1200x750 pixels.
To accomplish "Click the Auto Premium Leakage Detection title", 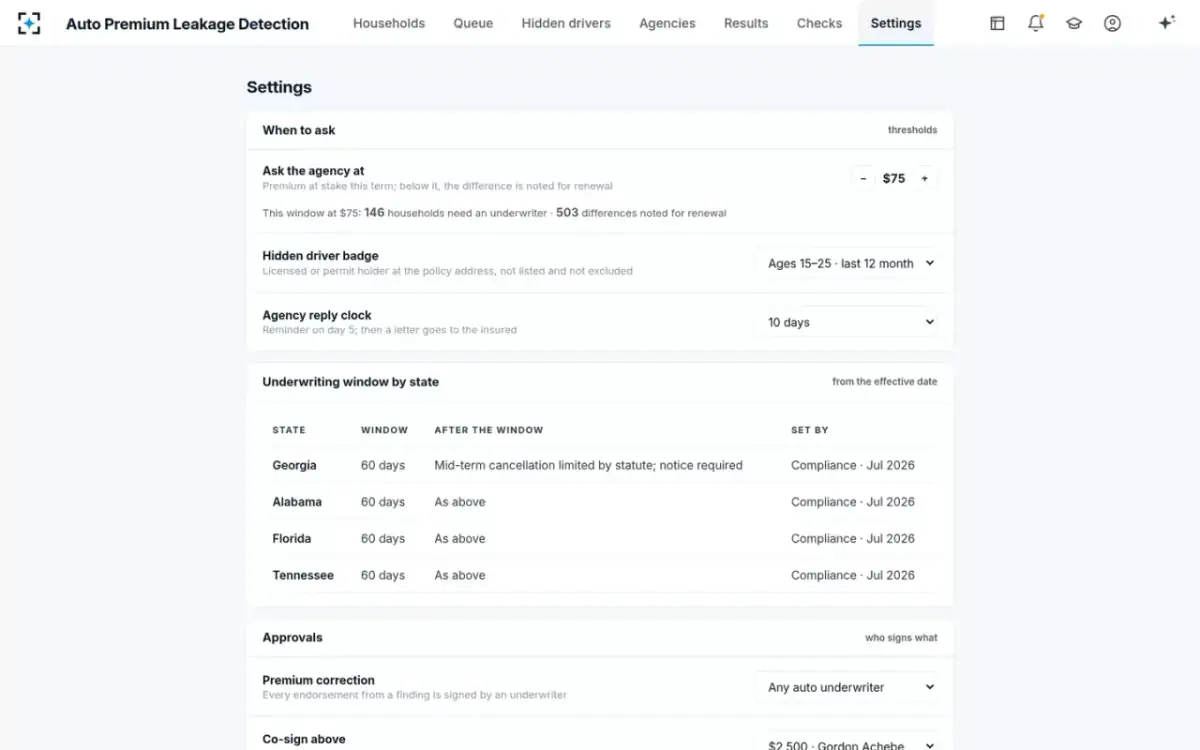I will point(187,24).
